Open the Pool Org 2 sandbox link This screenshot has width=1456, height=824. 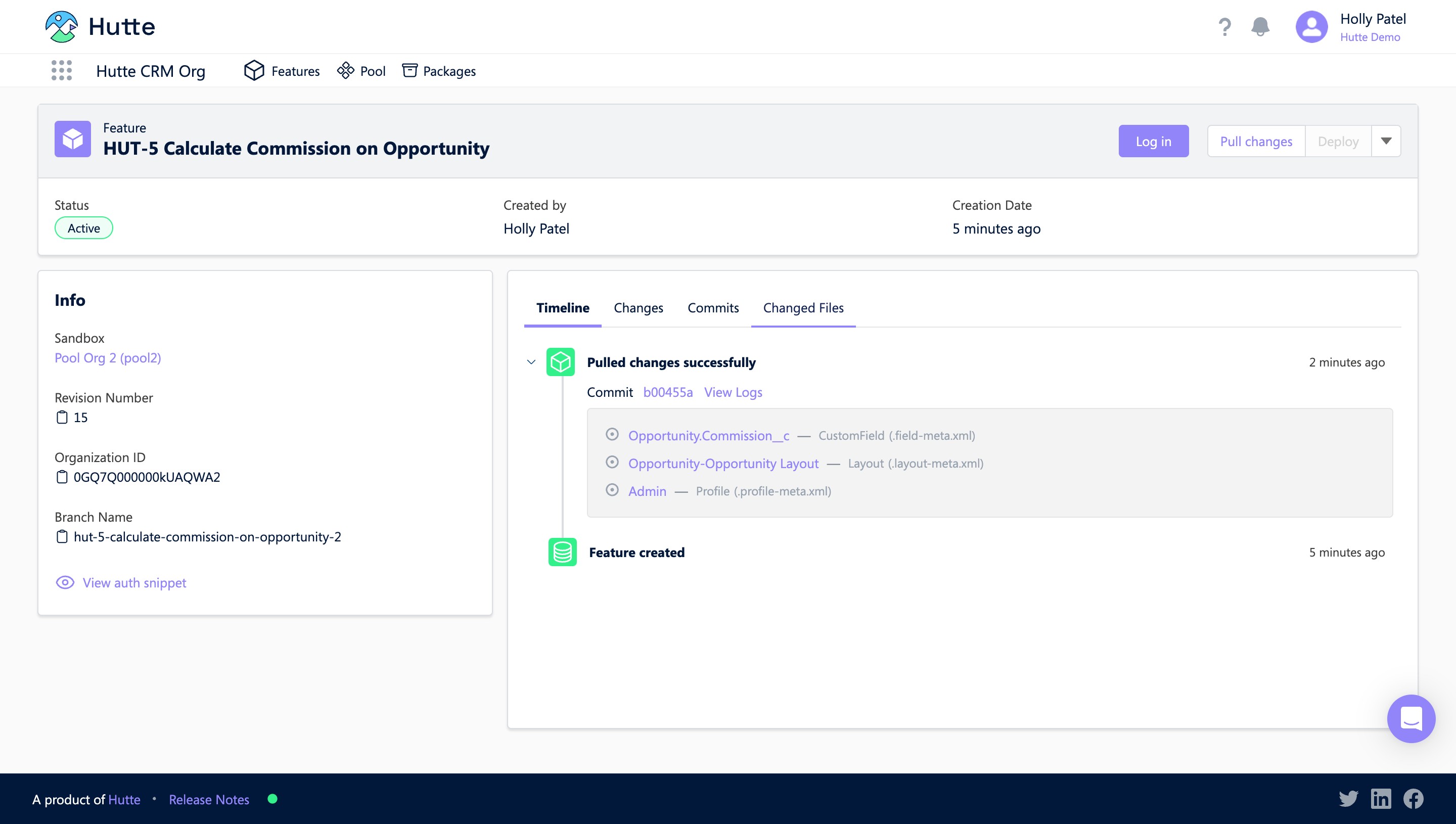[108, 358]
